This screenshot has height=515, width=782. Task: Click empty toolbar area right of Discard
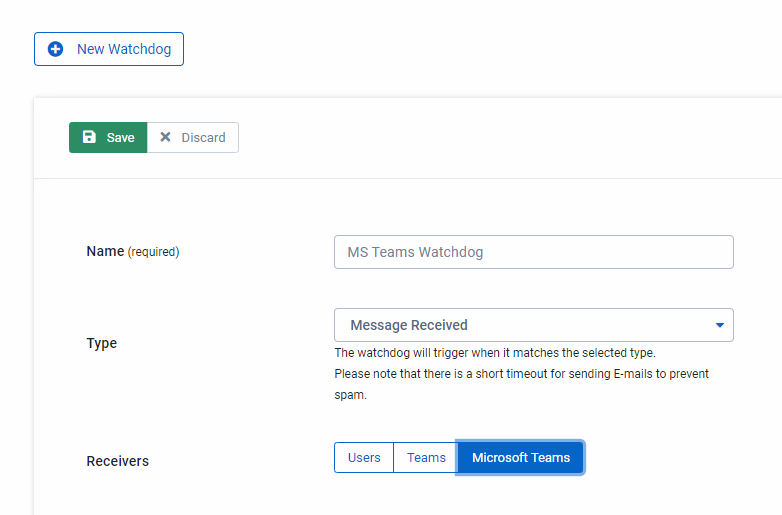[x=499, y=138]
